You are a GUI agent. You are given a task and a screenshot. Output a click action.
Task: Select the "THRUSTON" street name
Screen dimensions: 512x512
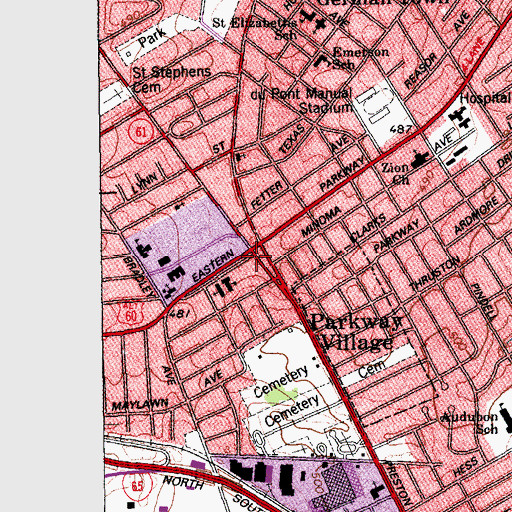(x=435, y=274)
